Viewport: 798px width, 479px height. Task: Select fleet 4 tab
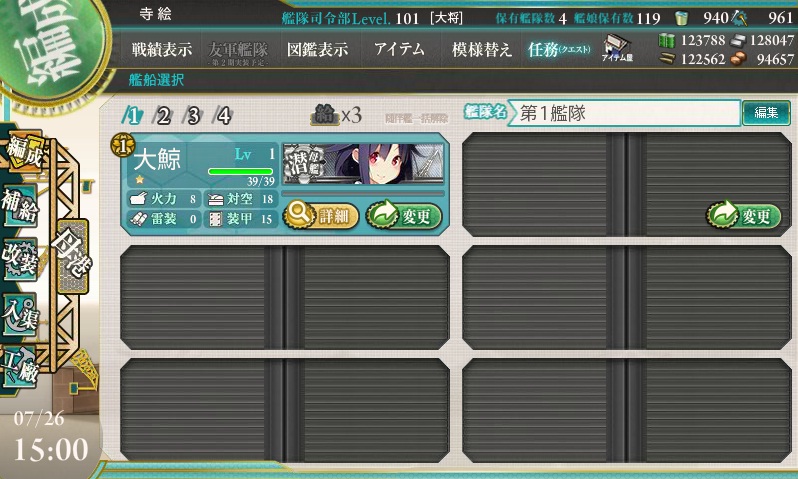pyautogui.click(x=223, y=116)
